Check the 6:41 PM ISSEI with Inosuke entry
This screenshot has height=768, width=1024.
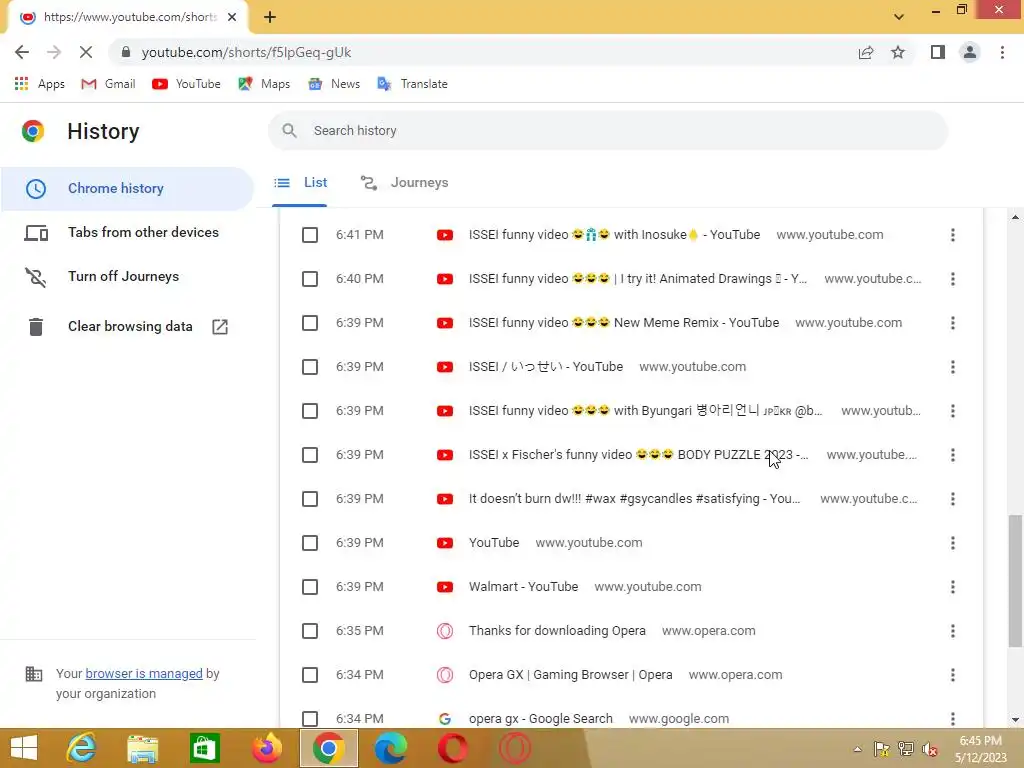(310, 235)
